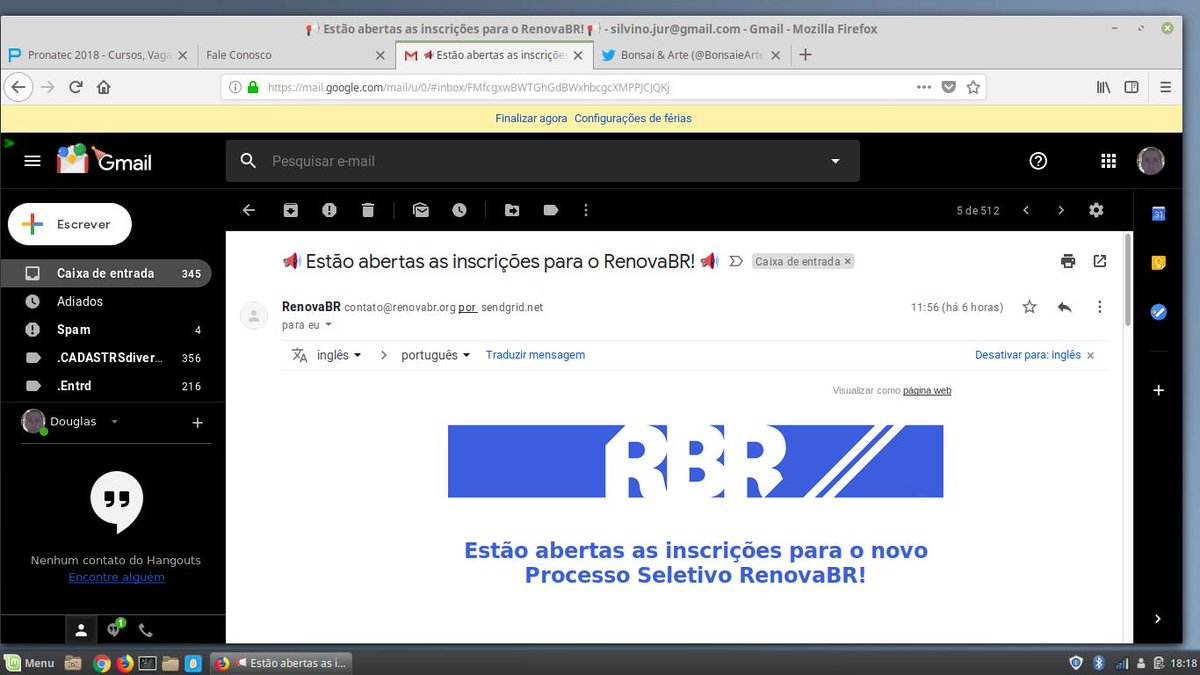Open Gmail settings gear
This screenshot has width=1200, height=675.
(x=1096, y=210)
